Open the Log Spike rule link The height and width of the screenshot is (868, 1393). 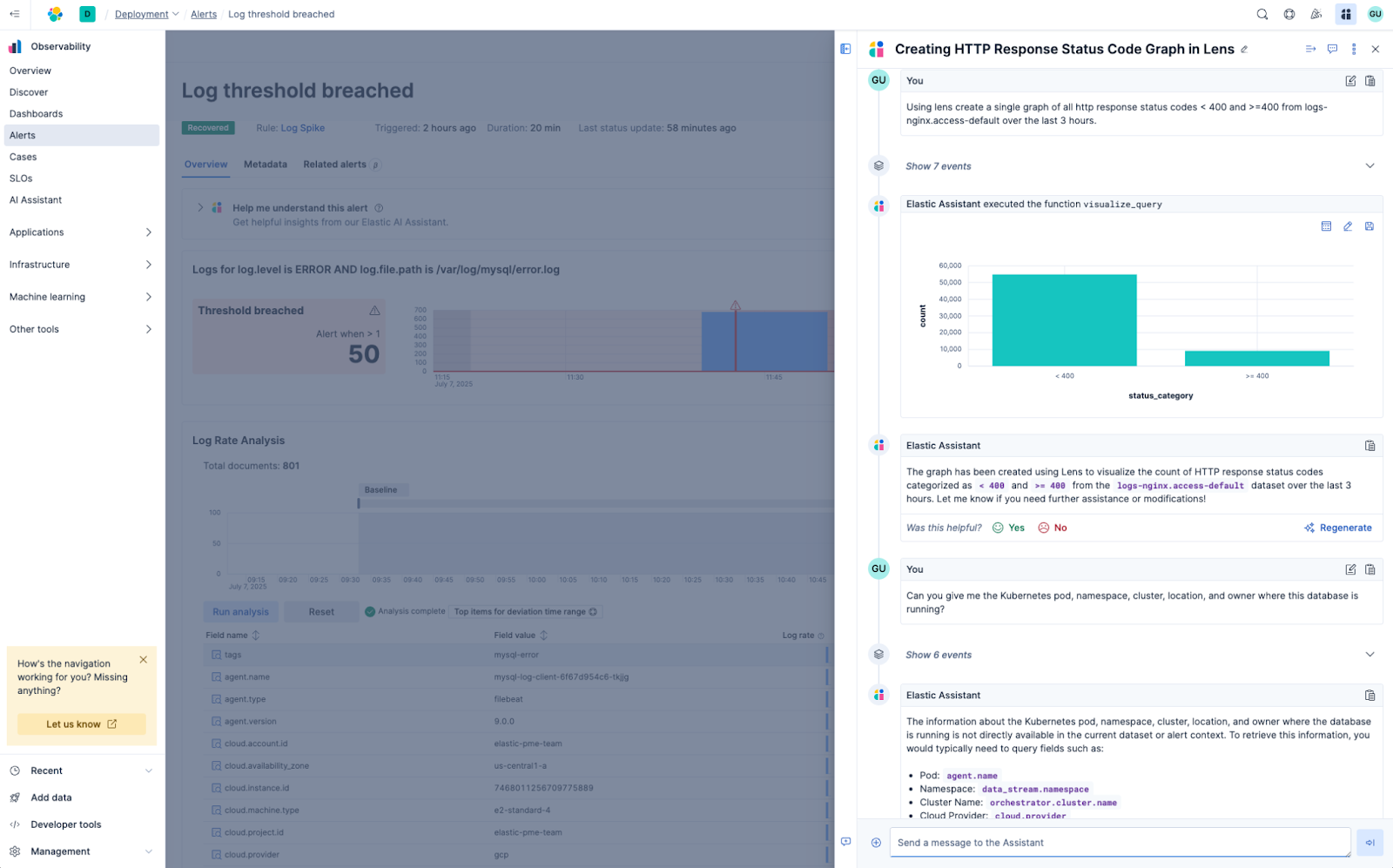303,128
